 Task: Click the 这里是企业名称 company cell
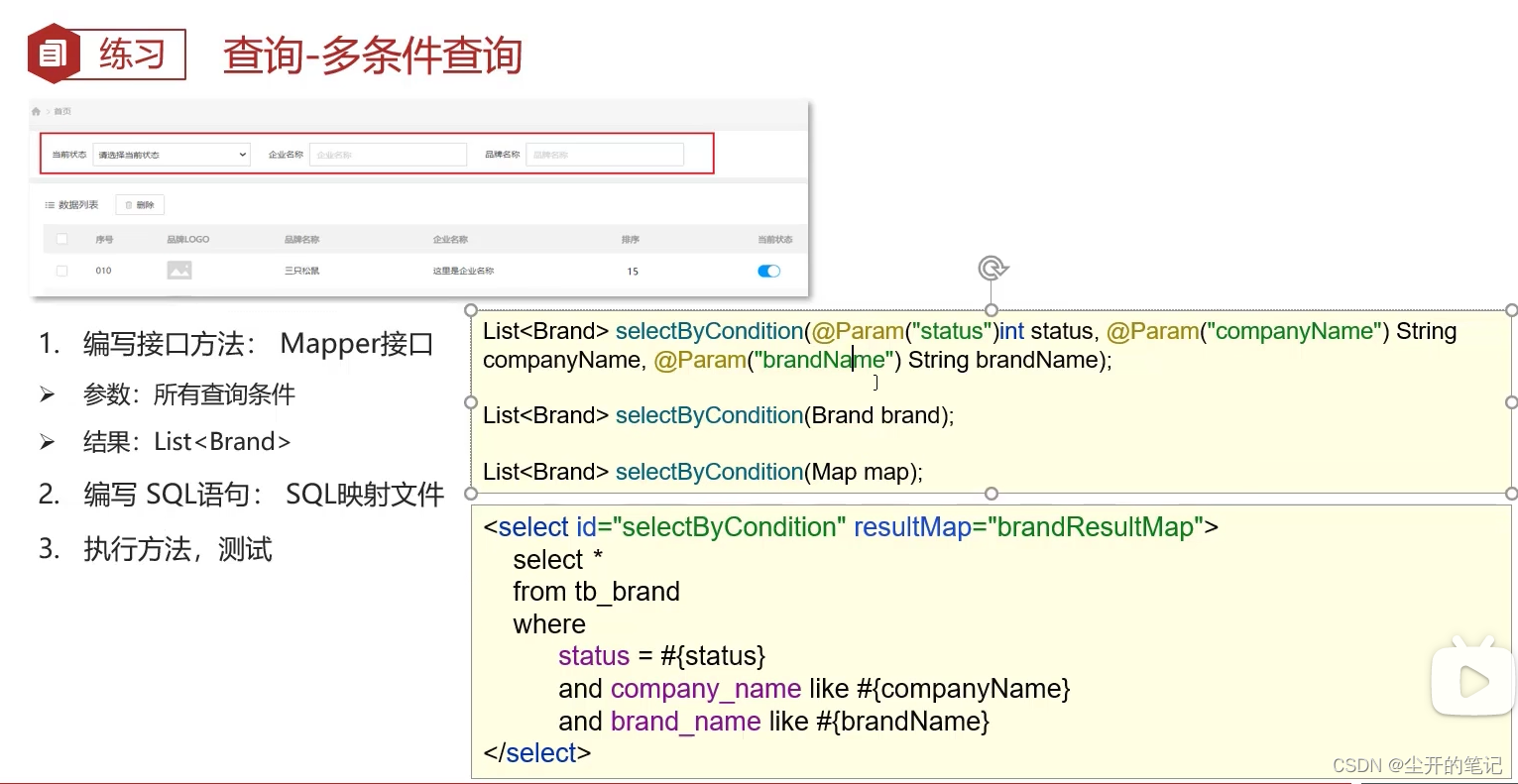pyautogui.click(x=463, y=271)
